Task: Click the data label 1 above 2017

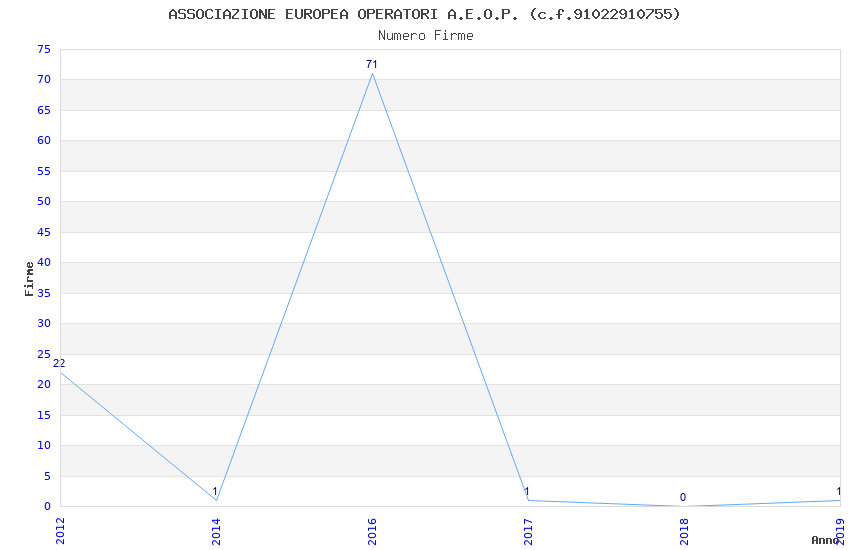Action: 527,491
